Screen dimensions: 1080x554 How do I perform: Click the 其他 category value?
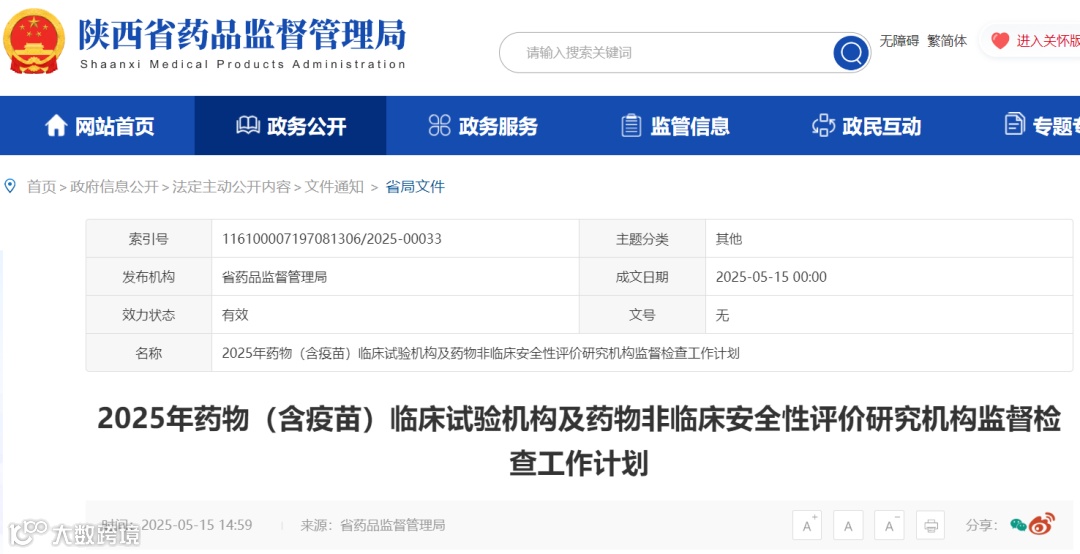pos(729,239)
